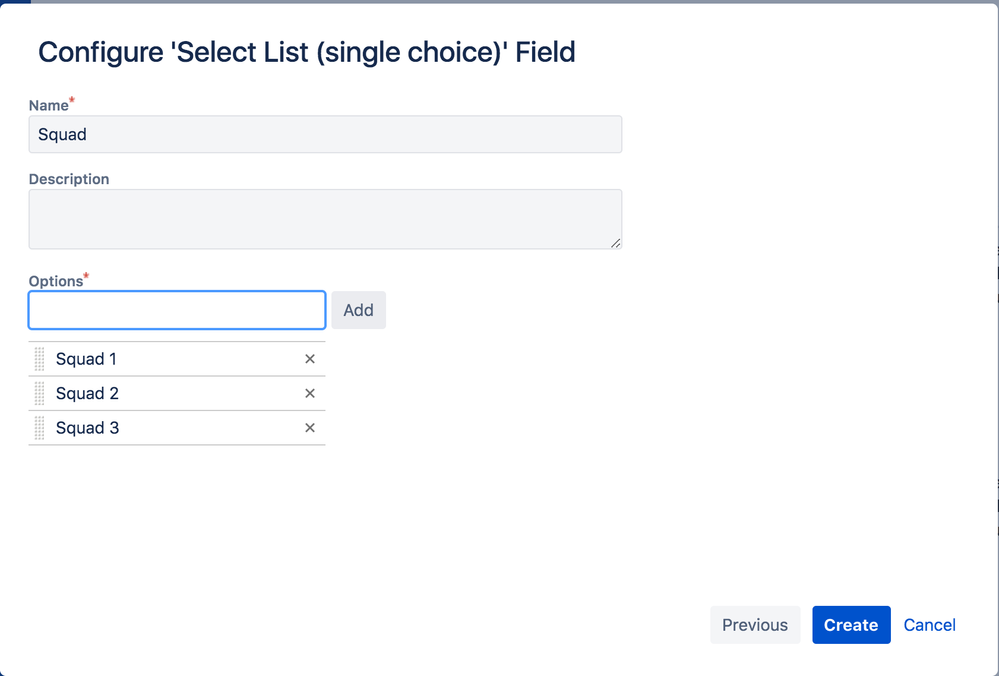Delete the Squad 2 option
The width and height of the screenshot is (999, 676).
point(310,394)
